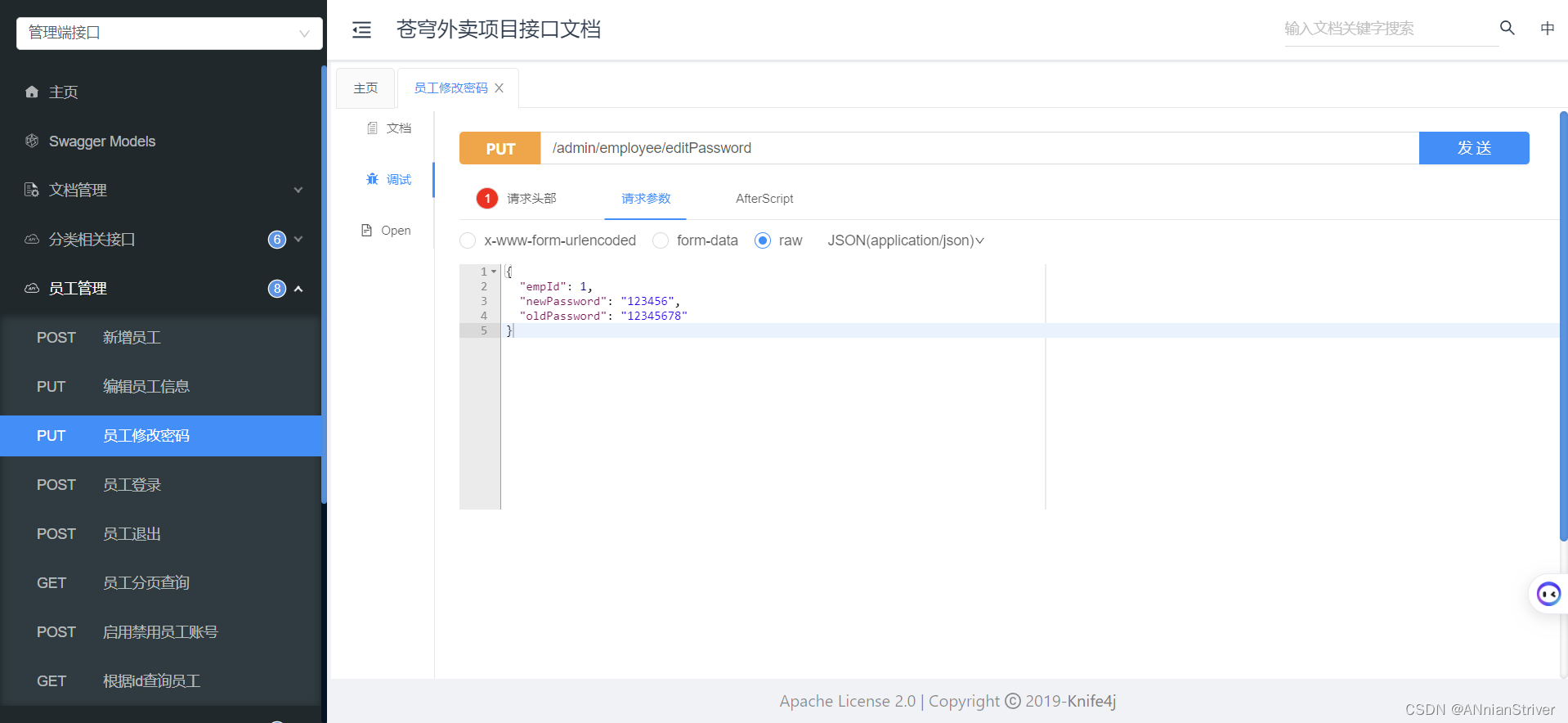
Task: Click the Swagger Models cube icon
Action: (32, 141)
